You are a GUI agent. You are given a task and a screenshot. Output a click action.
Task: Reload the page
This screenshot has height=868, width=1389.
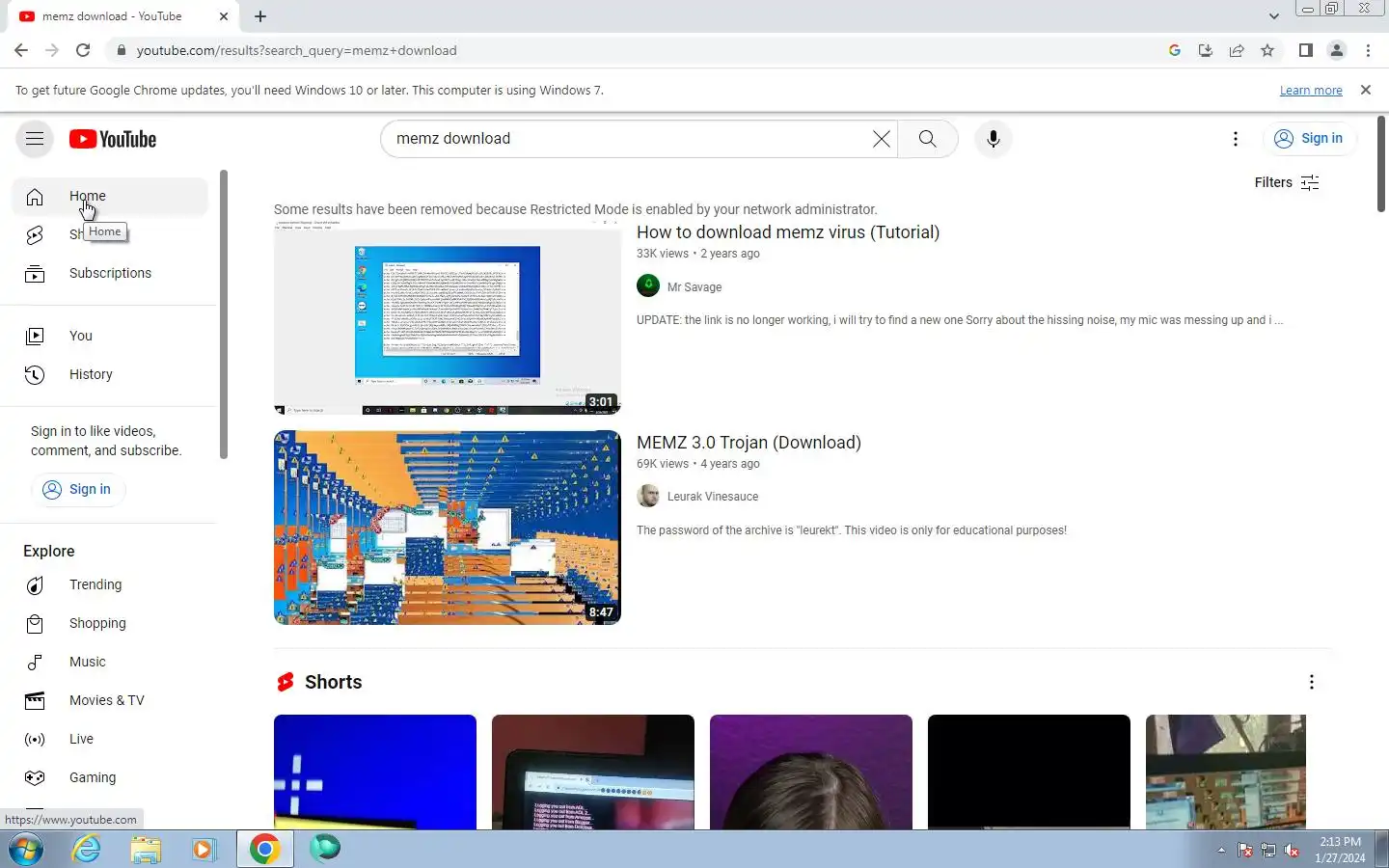coord(83,50)
